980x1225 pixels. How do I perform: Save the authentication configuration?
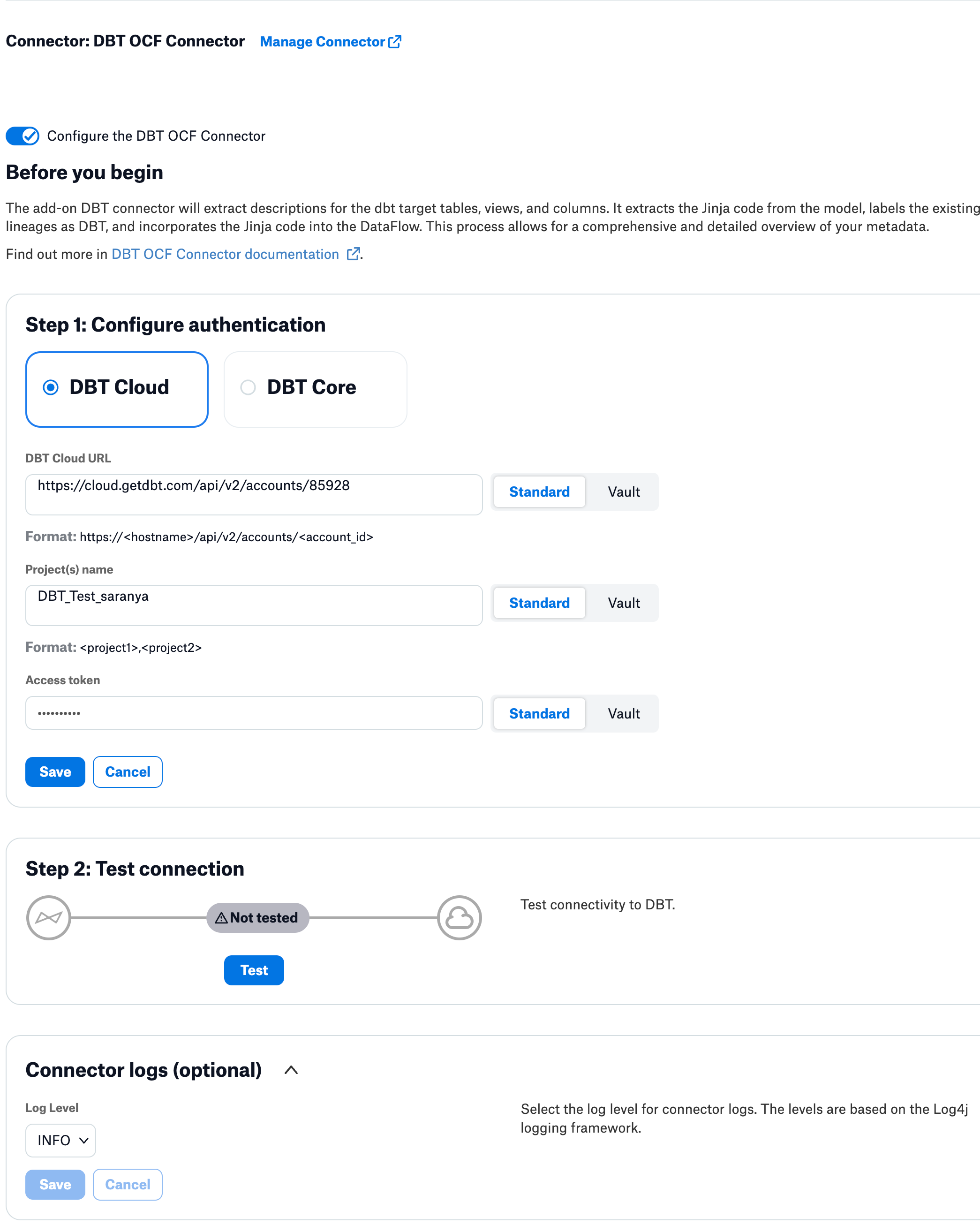55,771
